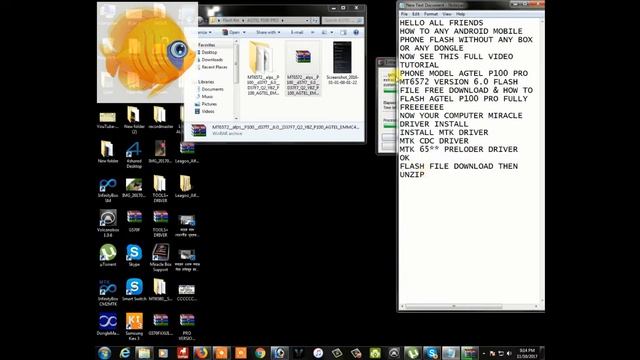Click the taskbar clock
Screen dimensions: 640x360
coord(527,353)
